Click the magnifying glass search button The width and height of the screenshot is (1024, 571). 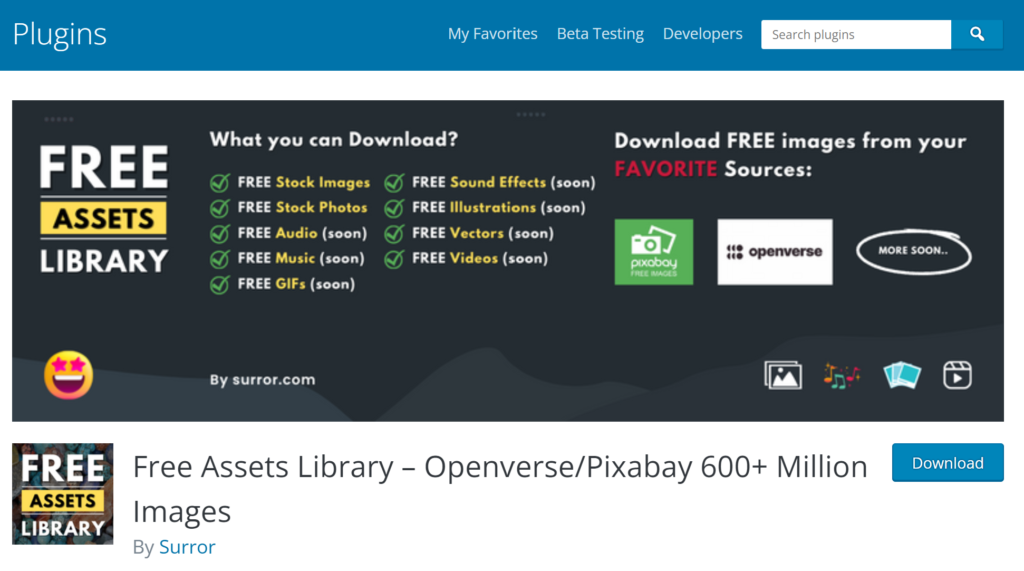point(977,34)
